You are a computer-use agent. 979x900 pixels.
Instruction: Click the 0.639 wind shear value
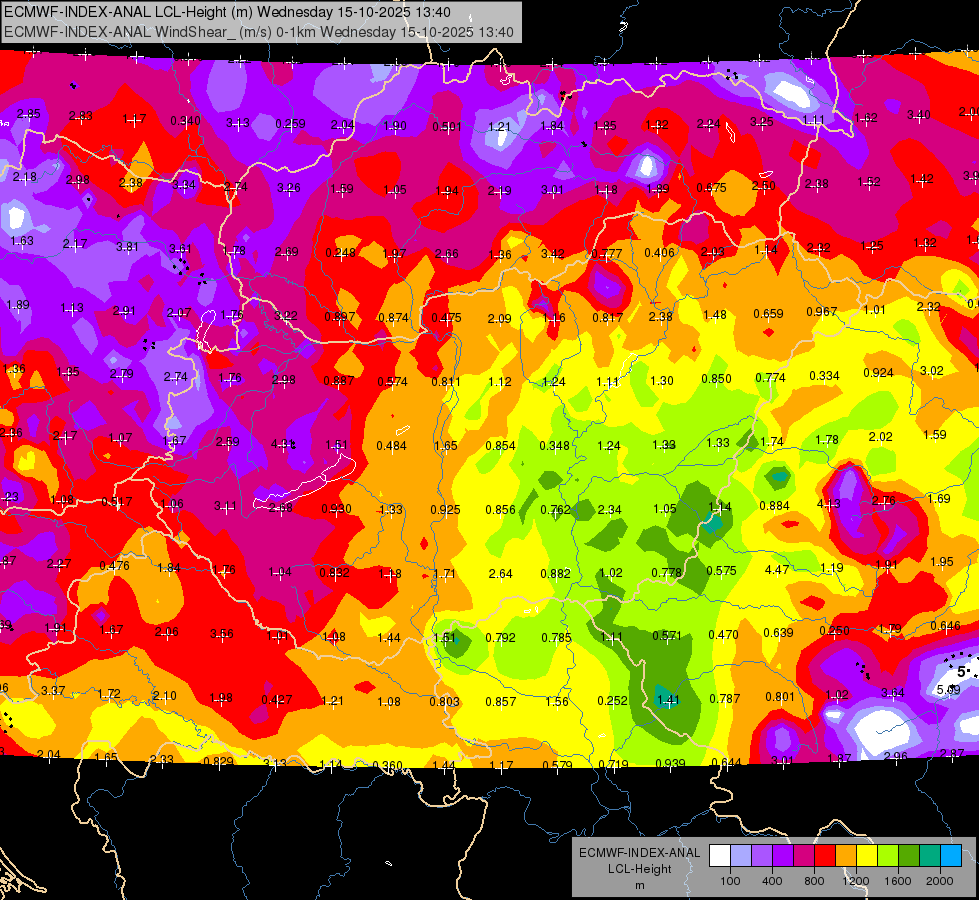click(779, 633)
